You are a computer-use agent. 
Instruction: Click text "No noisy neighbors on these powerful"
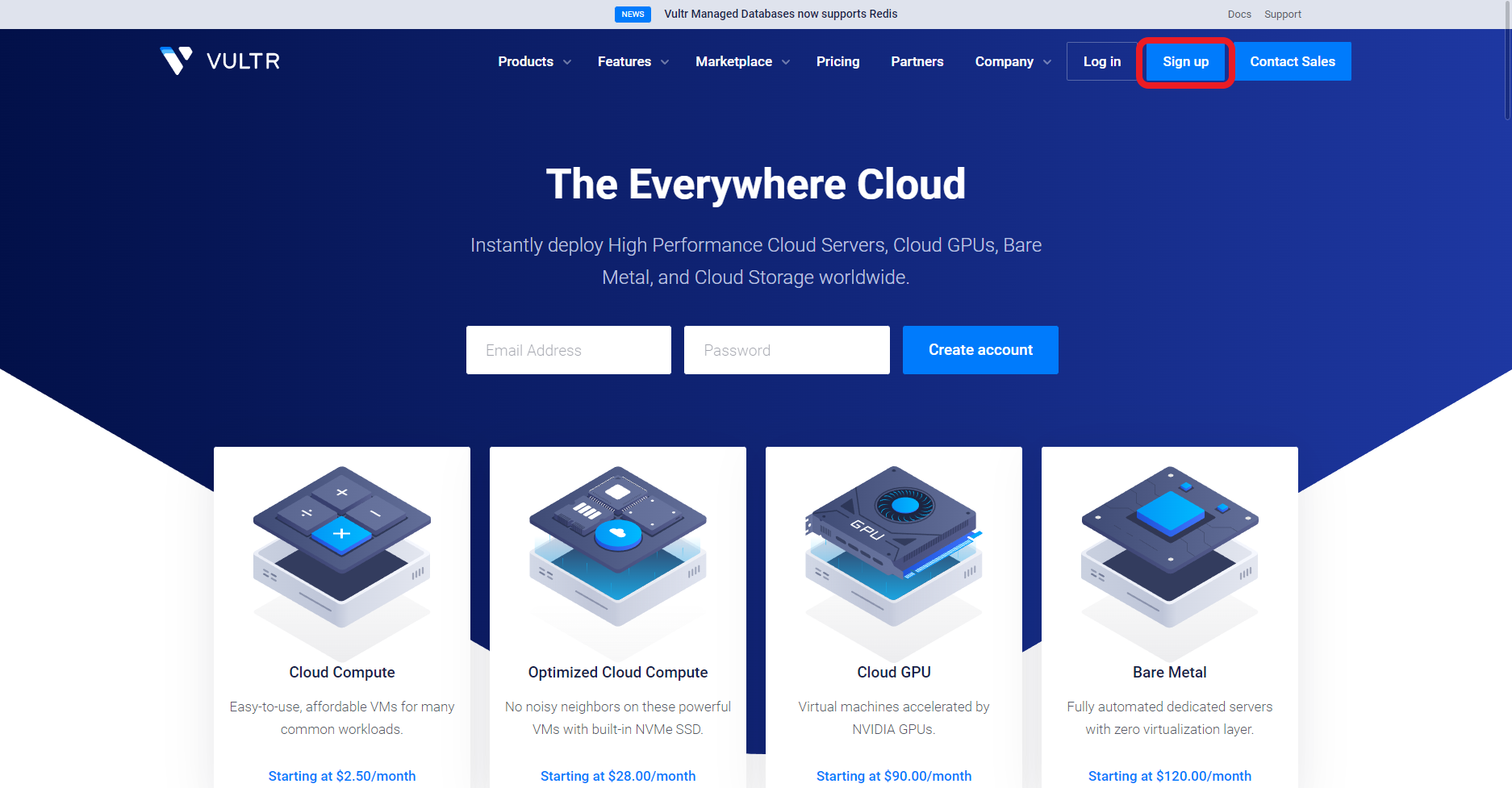click(618, 707)
